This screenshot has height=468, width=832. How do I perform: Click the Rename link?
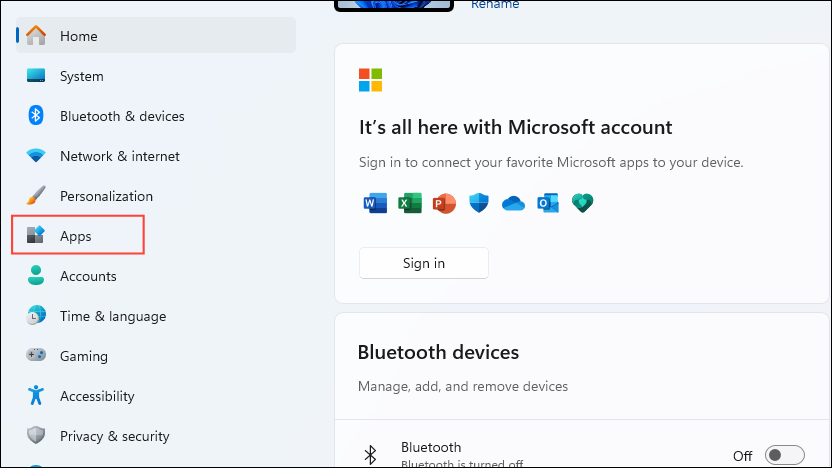495,4
